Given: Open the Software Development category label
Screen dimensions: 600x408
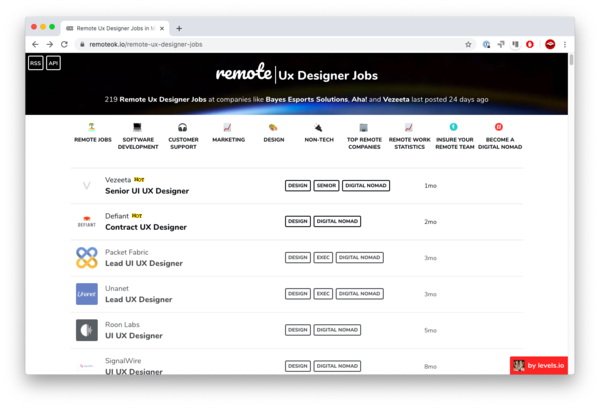Looking at the screenshot, I should (x=138, y=143).
